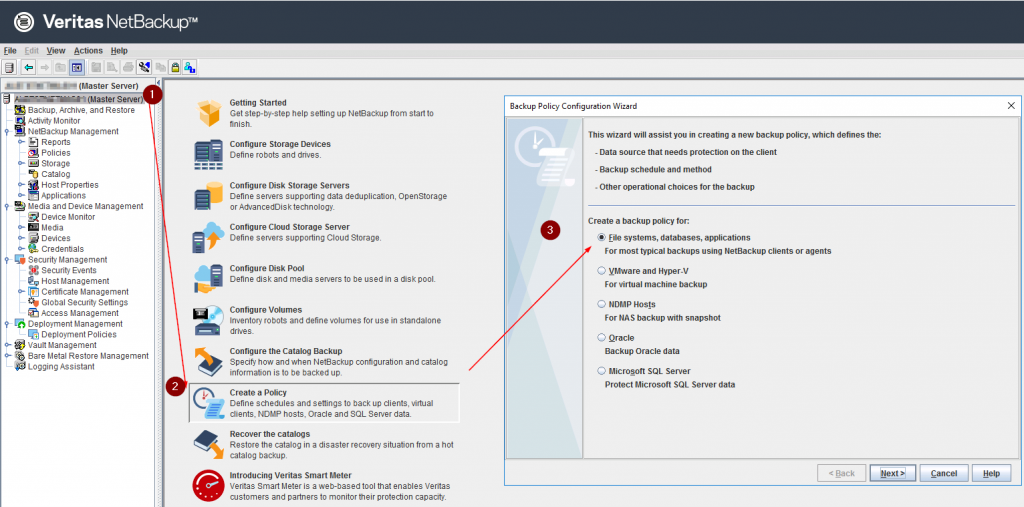Screen dimensions: 1024x507
Task: Close the Backup Policy Configuration Wizard dialog
Action: click(1010, 105)
